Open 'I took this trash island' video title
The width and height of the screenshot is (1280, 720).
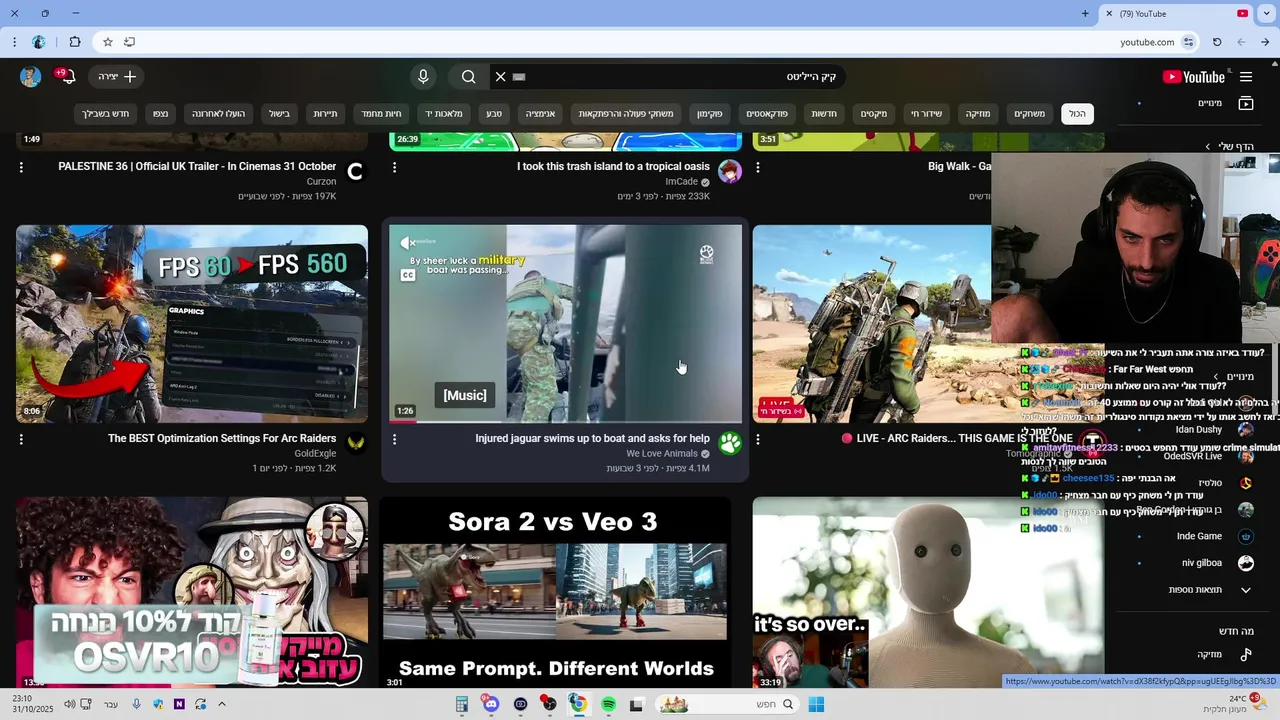[613, 167]
